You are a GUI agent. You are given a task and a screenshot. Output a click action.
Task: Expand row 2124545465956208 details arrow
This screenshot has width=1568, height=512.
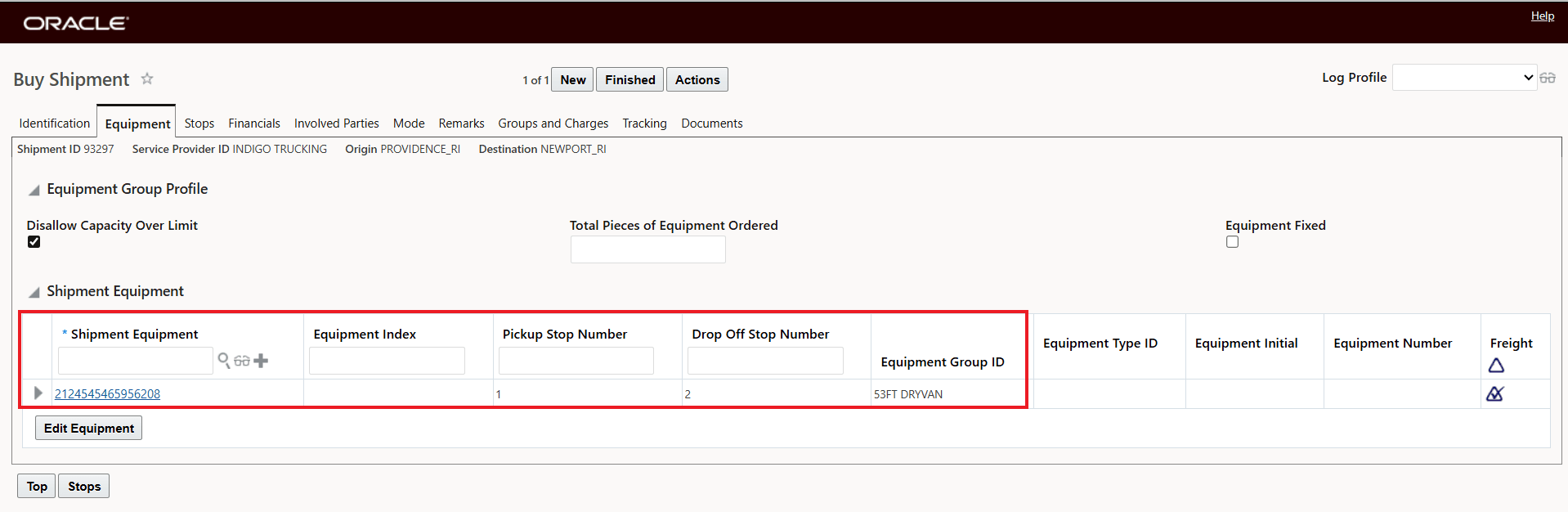38,393
